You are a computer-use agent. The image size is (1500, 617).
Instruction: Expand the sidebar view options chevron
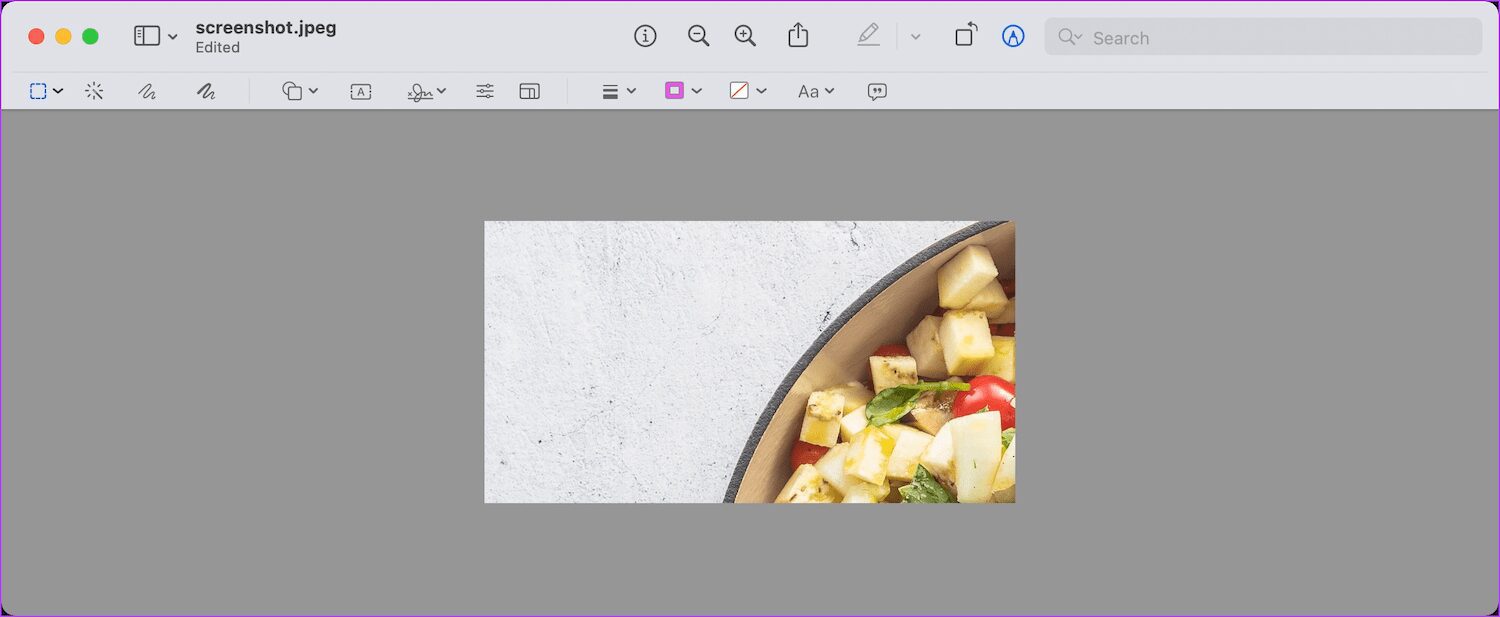pyautogui.click(x=173, y=37)
